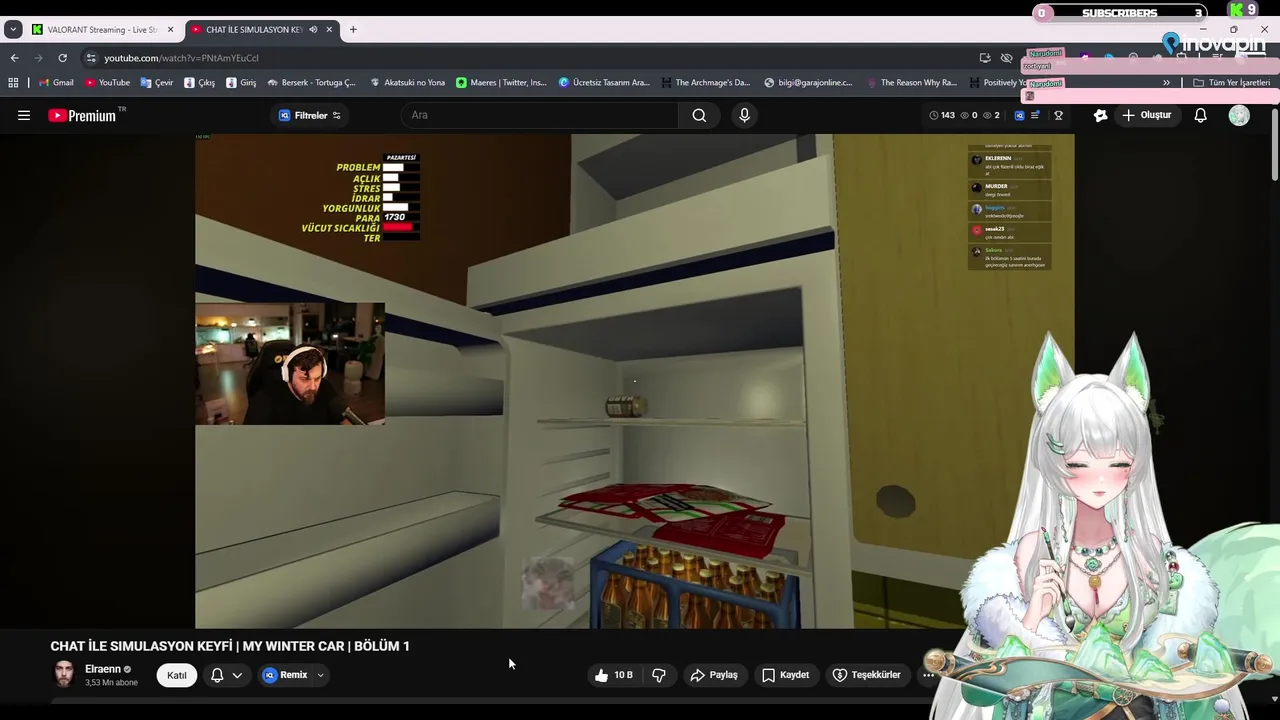Screen dimensions: 1280x720
Task: Click the extension list icon beside trophy
Action: coord(1035,115)
